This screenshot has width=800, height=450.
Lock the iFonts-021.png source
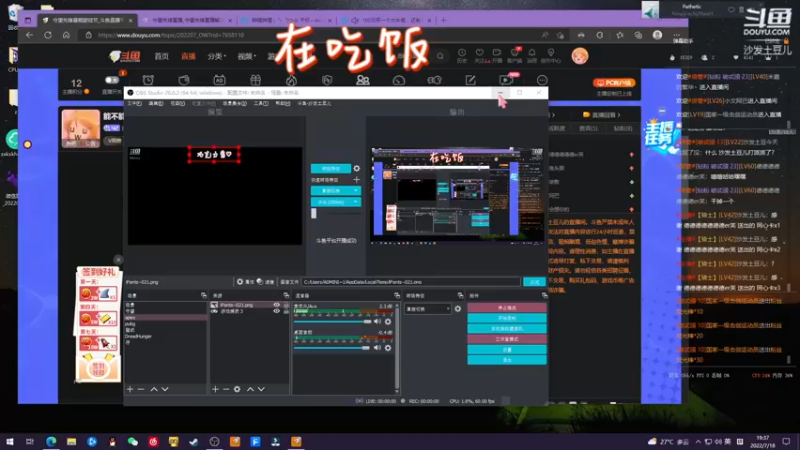(x=286, y=305)
